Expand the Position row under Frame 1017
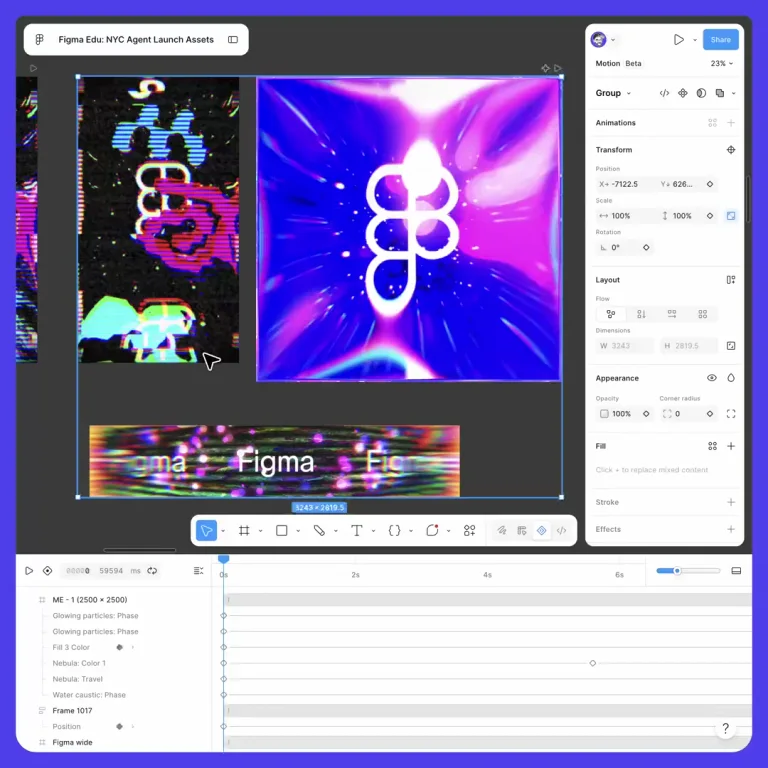This screenshot has width=768, height=768. 133,726
